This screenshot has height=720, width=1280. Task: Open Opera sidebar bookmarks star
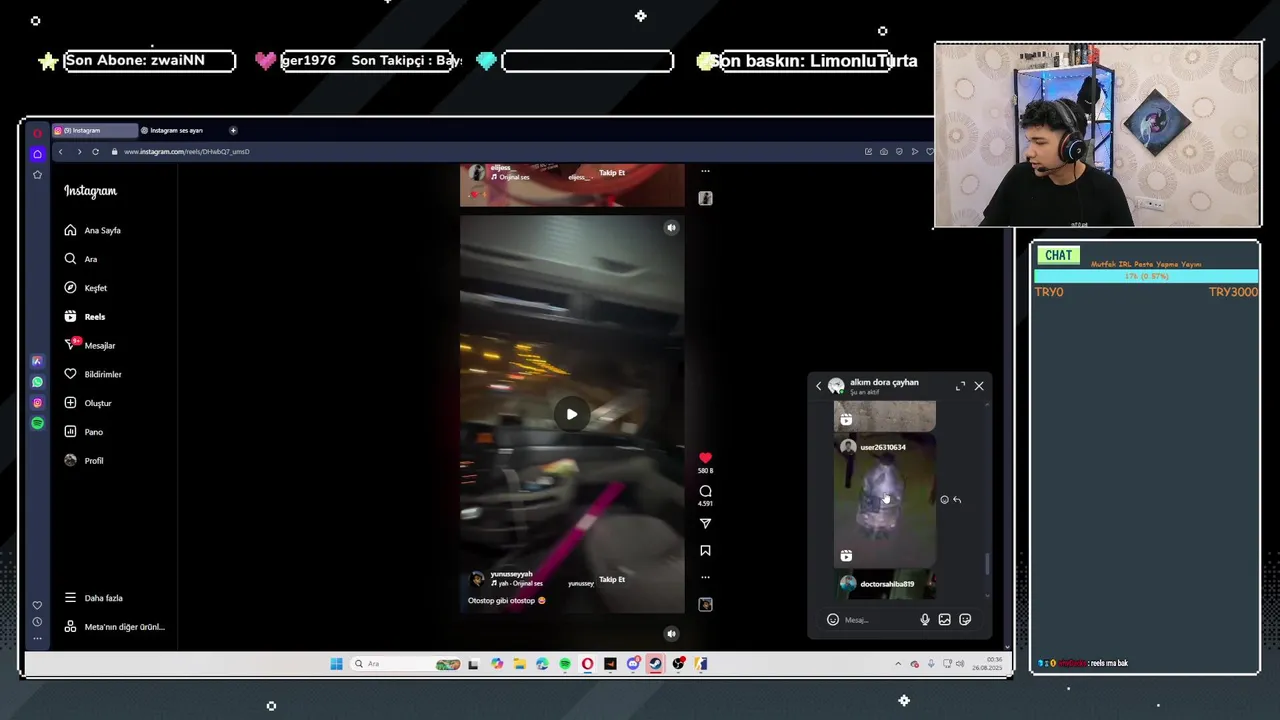37,174
